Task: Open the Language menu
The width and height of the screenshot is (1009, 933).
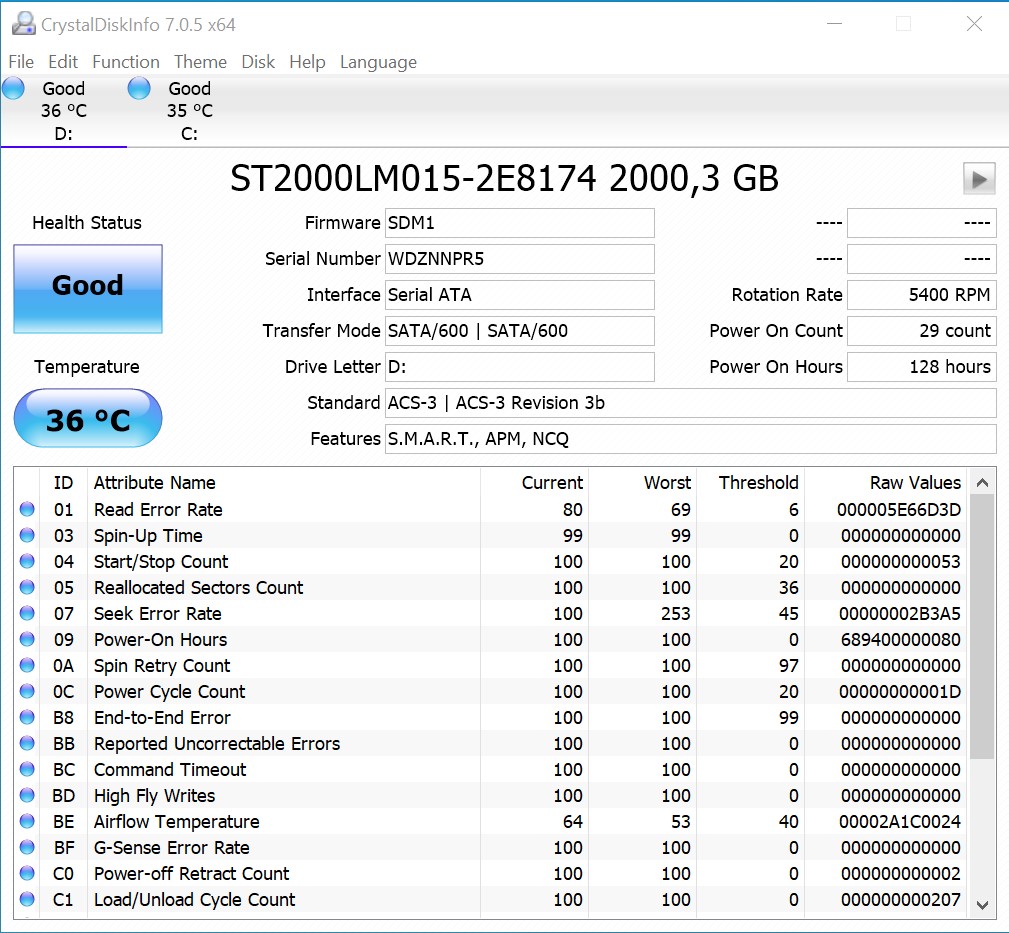Action: pos(378,62)
